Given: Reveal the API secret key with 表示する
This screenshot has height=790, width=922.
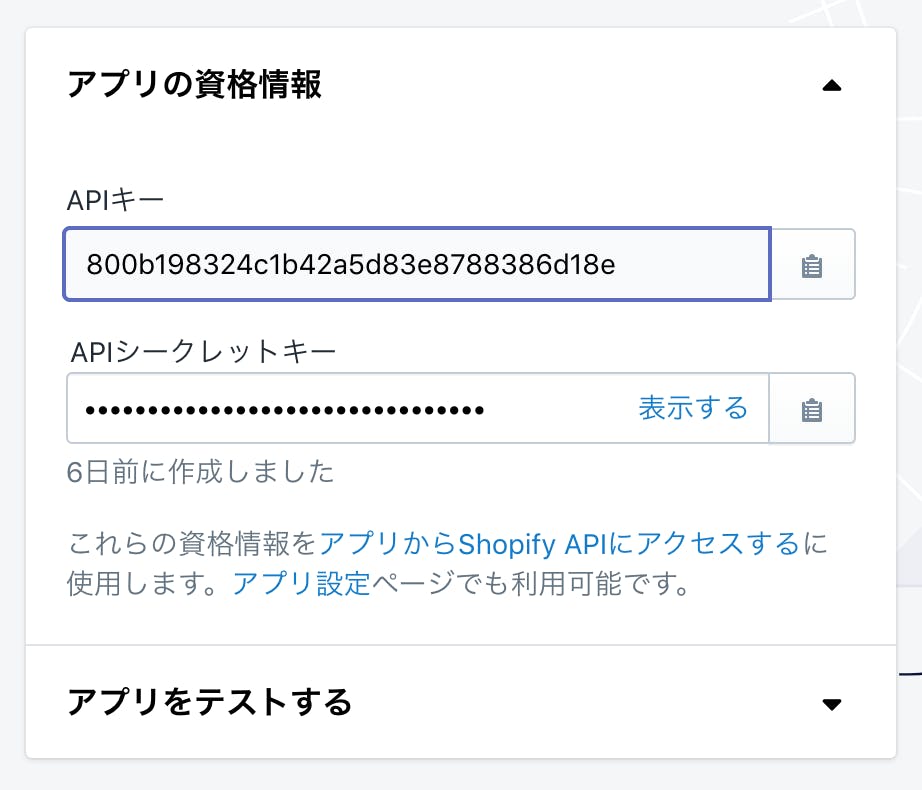Looking at the screenshot, I should (x=694, y=408).
